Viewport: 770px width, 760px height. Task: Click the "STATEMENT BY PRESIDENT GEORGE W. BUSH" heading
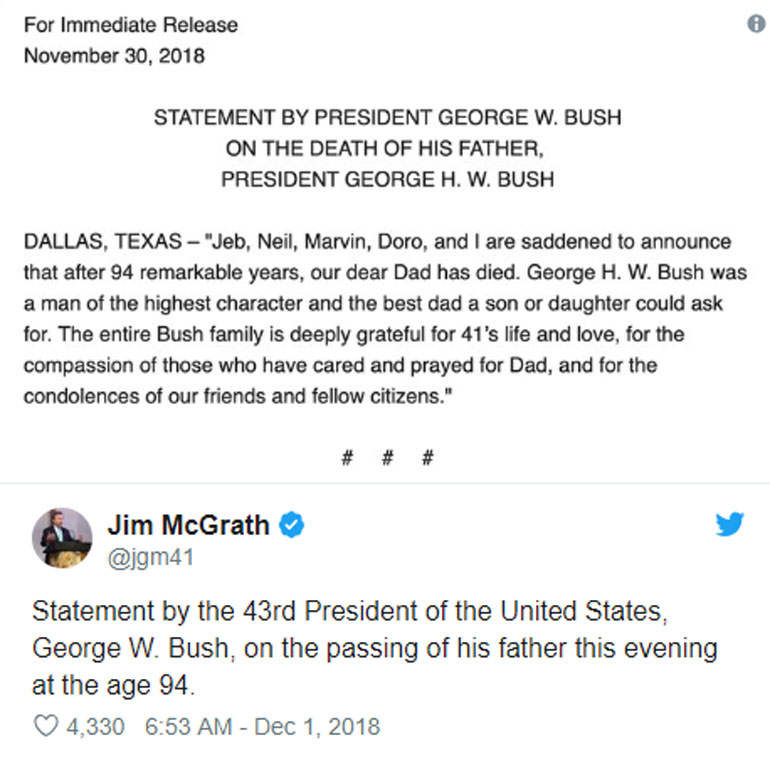pos(387,117)
